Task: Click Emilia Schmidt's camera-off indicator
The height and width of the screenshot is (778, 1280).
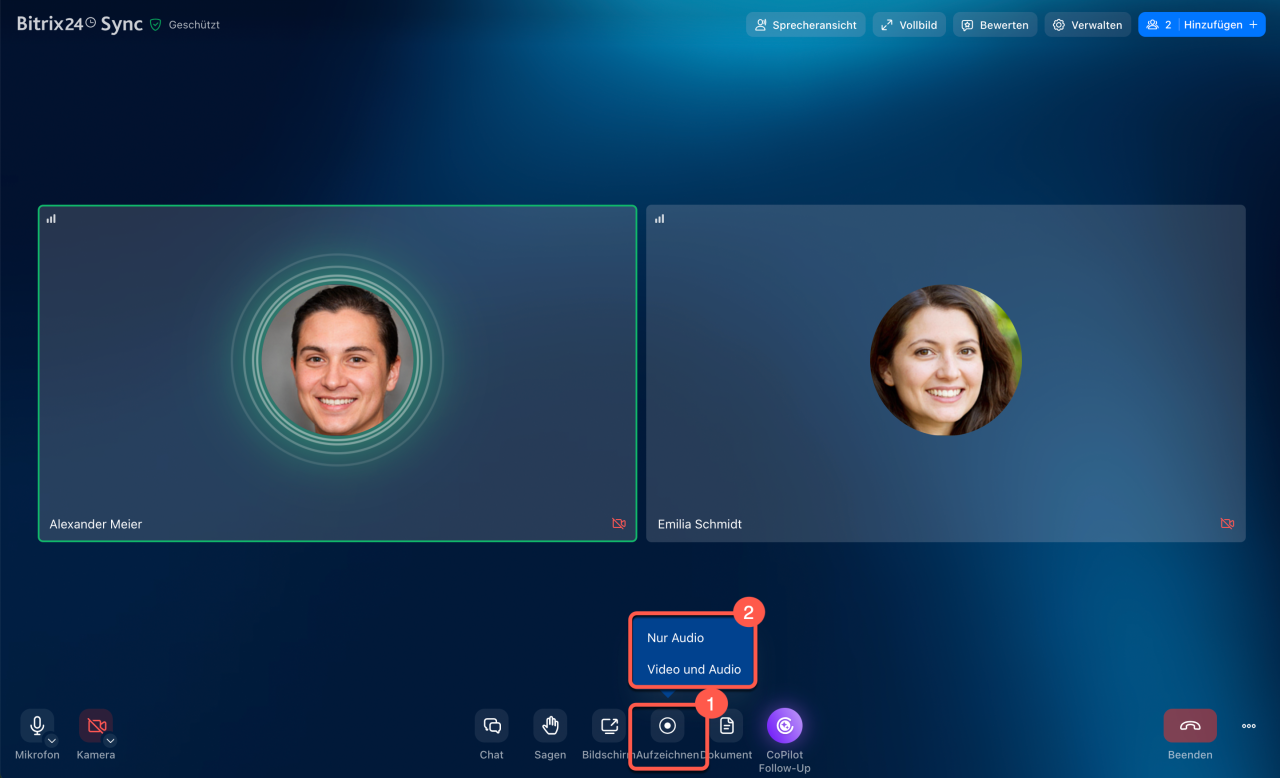Action: point(1227,523)
